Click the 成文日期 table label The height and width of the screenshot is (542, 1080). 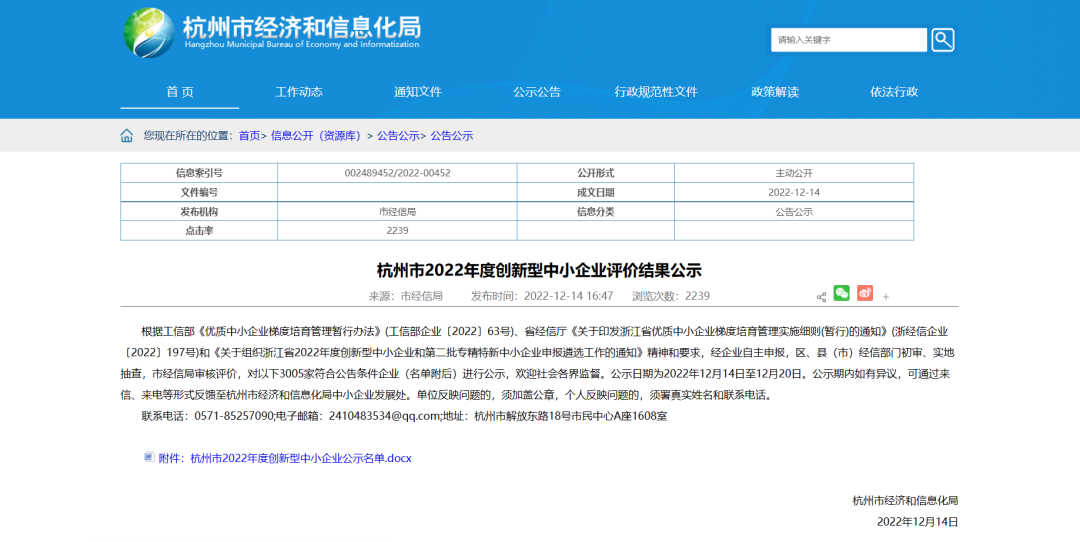pos(596,192)
